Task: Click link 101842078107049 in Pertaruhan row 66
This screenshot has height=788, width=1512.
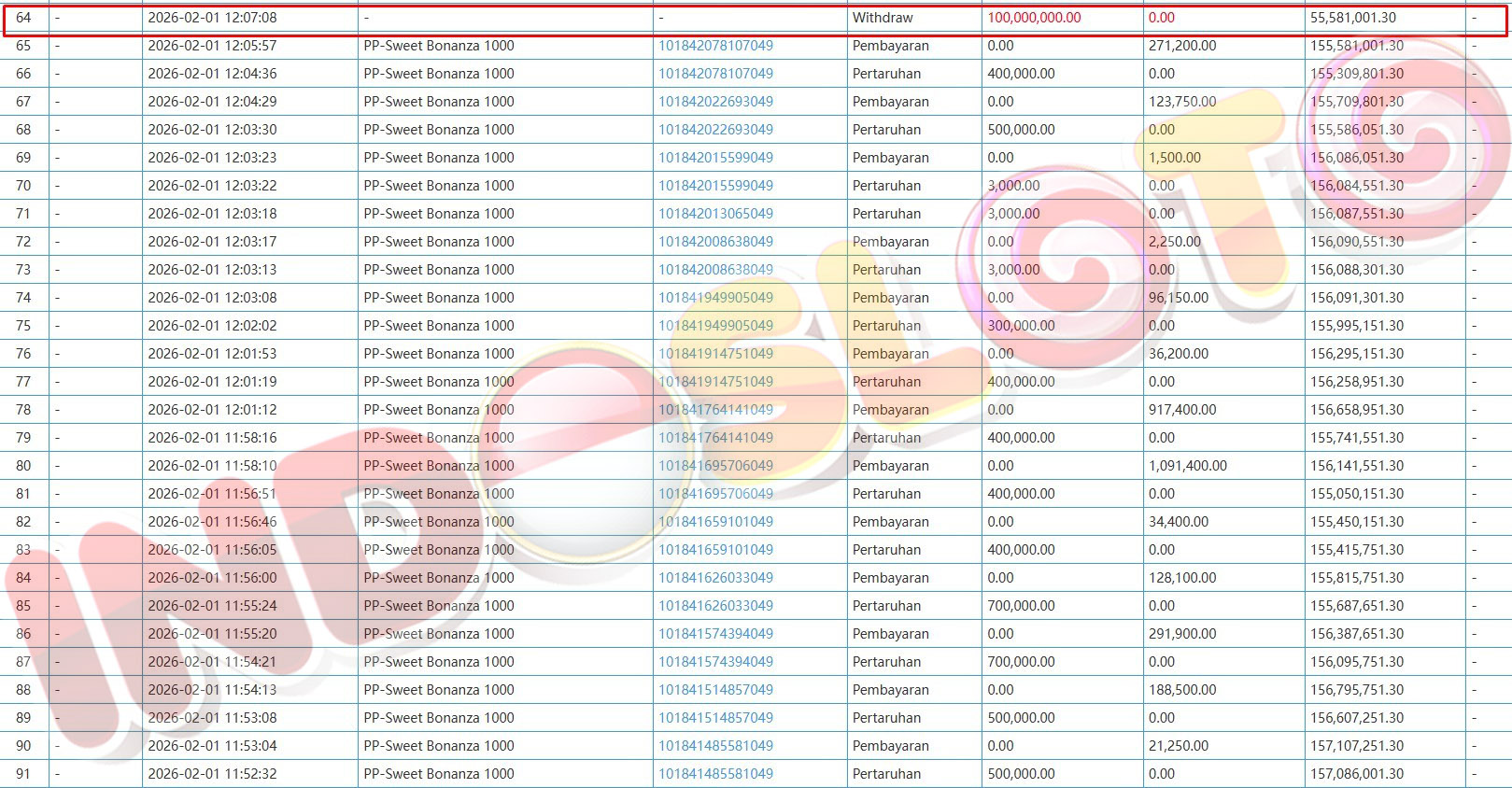Action: (x=715, y=74)
